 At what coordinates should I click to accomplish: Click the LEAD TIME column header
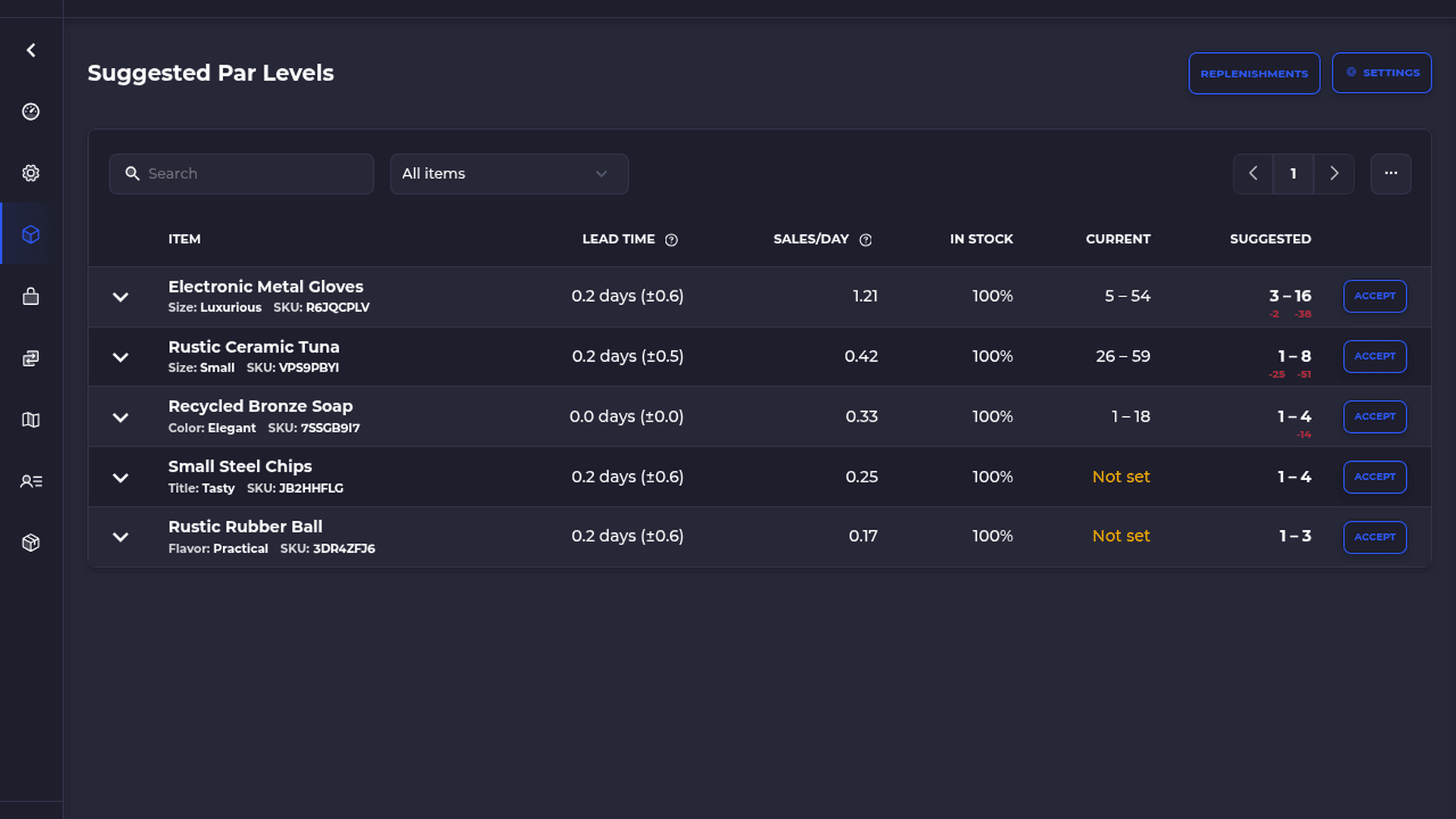[618, 239]
